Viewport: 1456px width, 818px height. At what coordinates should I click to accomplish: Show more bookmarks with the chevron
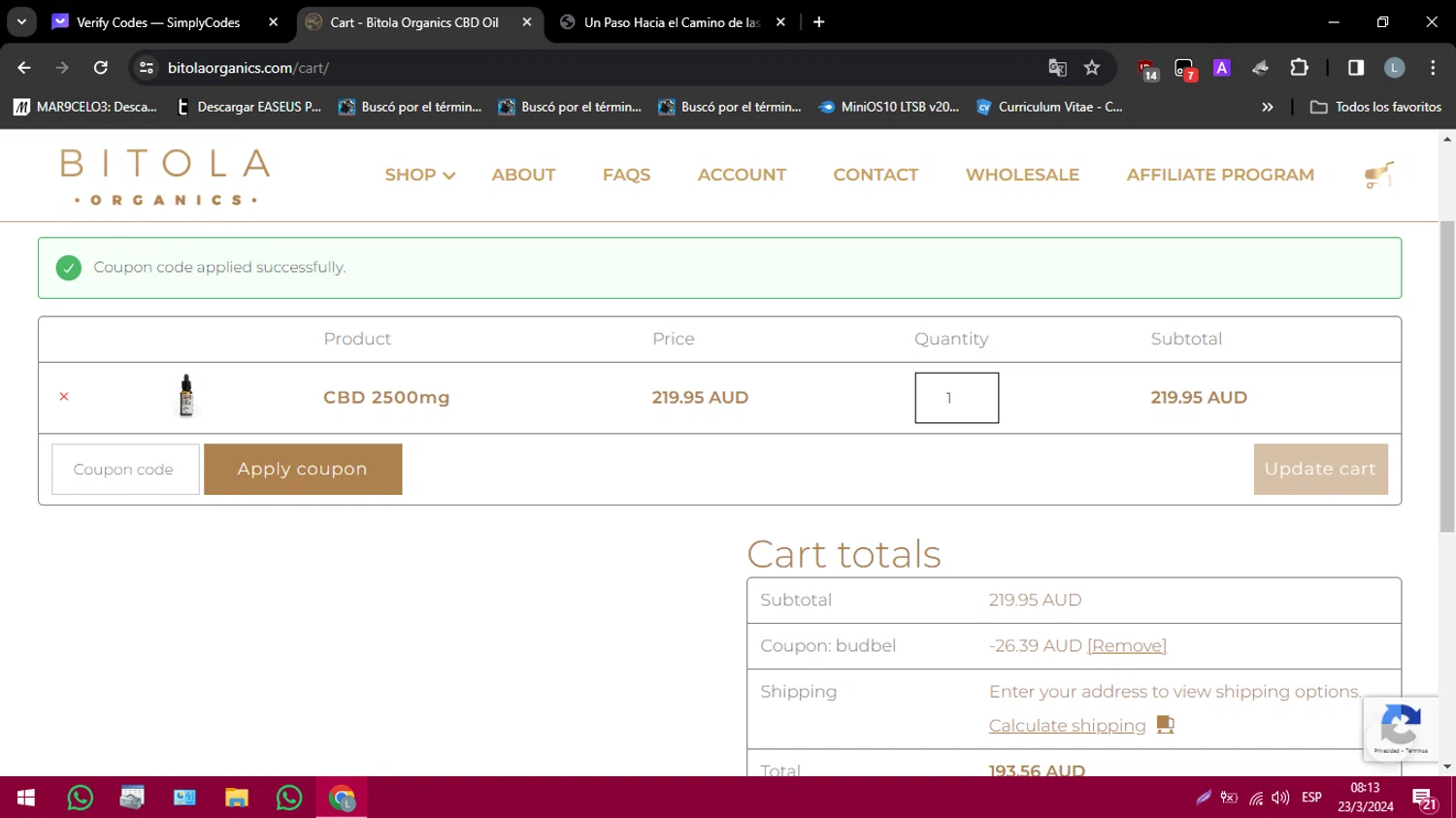[x=1267, y=107]
